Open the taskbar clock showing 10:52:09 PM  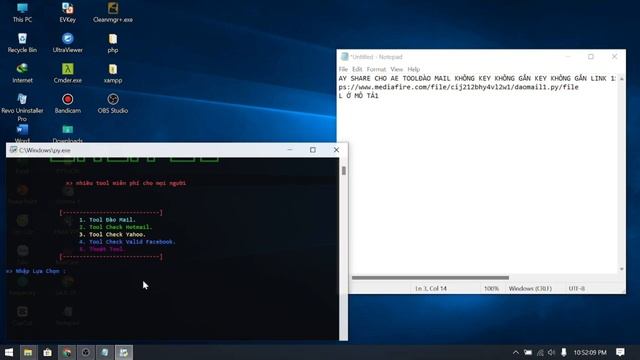(590, 352)
